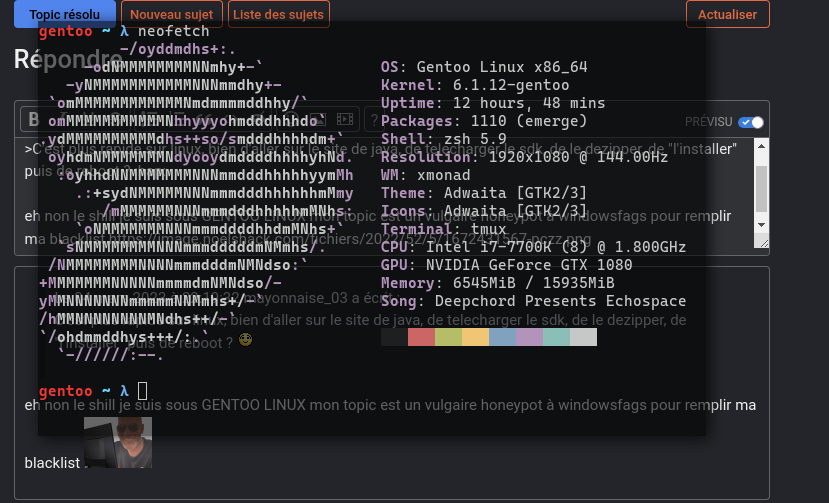The image size is (829, 503).
Task: Click the 'WM: xmonad' line
Action: tap(425, 175)
